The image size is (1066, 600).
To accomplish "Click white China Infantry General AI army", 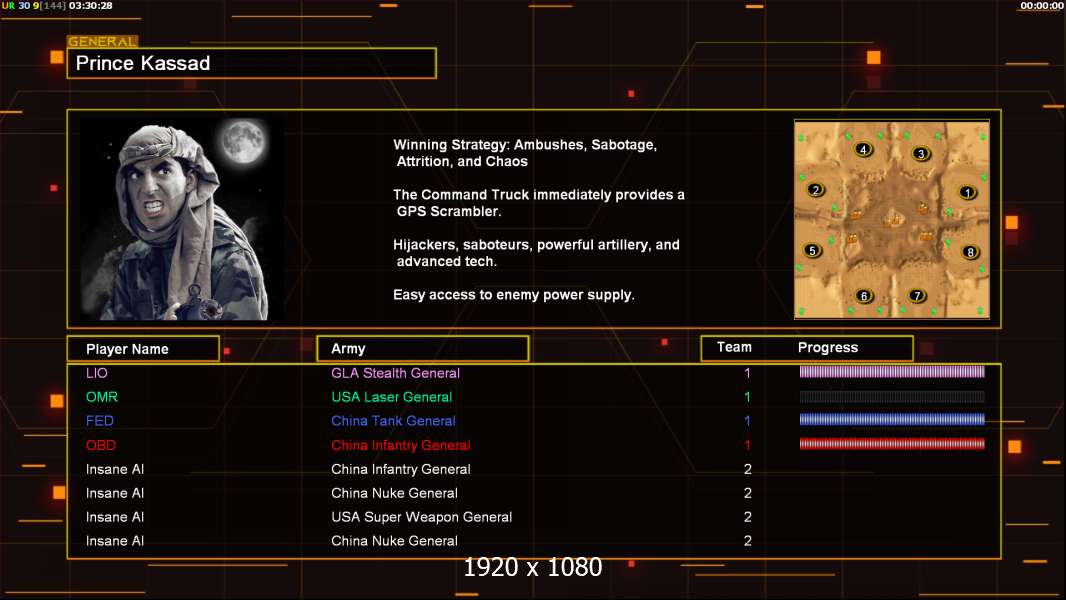I will [x=400, y=469].
